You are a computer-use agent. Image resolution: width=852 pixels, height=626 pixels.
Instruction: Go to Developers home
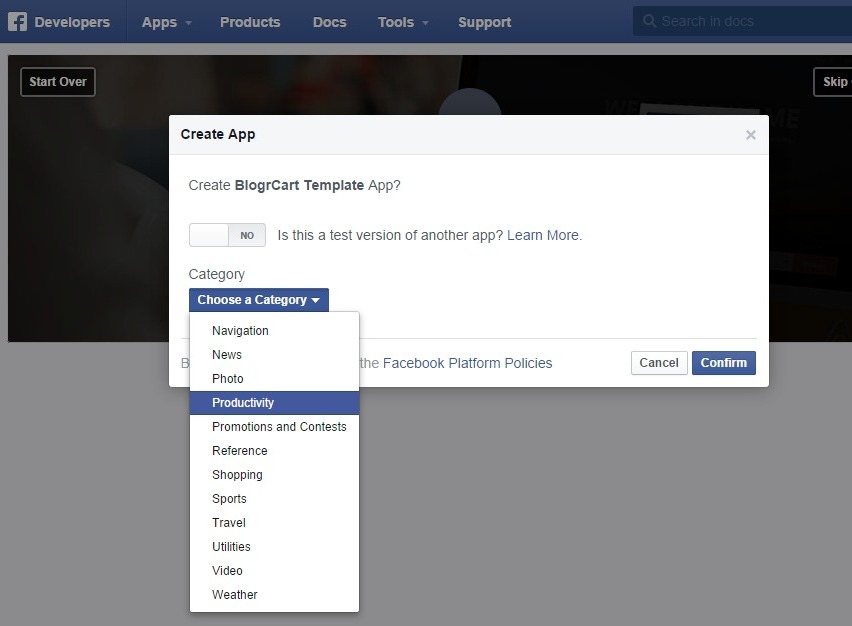[x=72, y=22]
